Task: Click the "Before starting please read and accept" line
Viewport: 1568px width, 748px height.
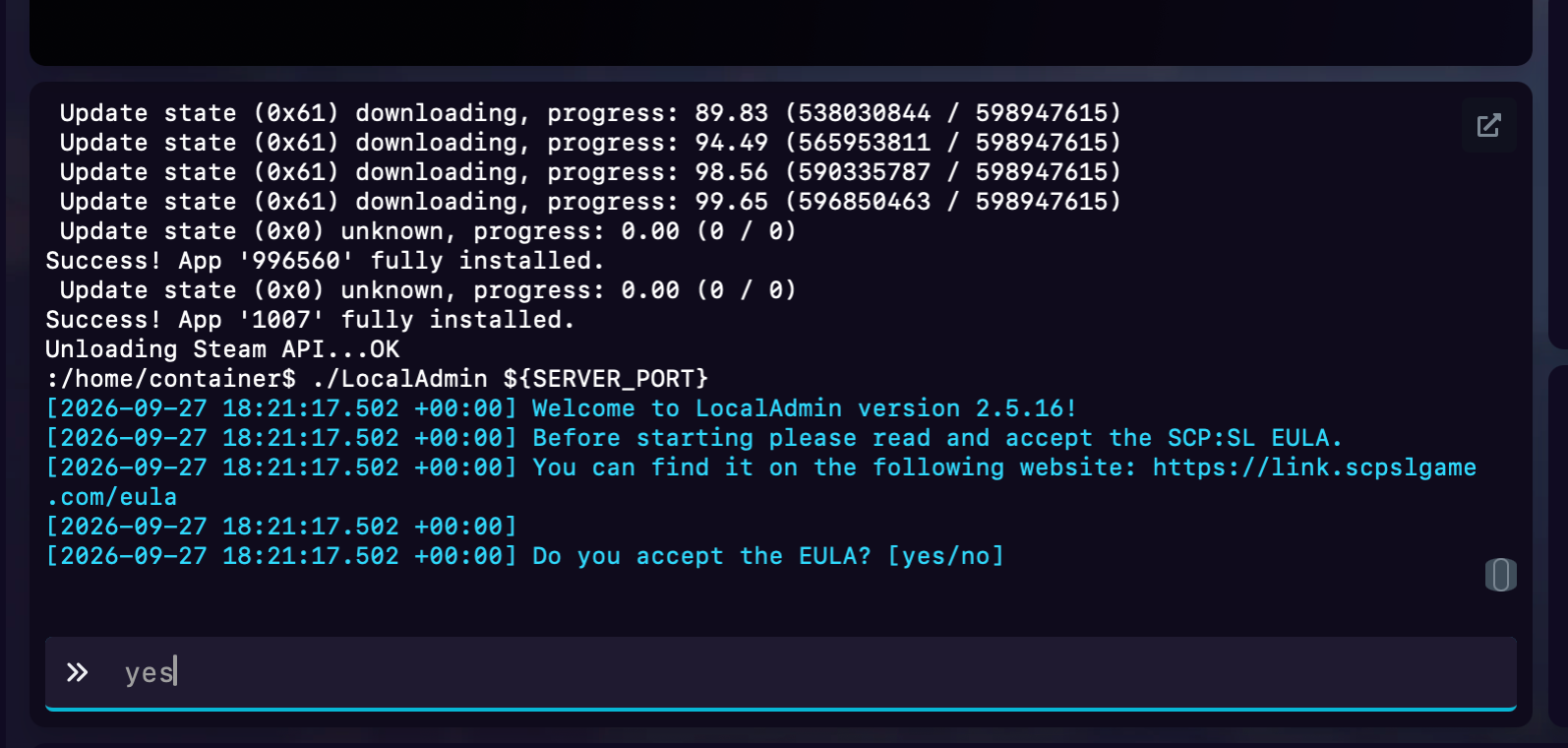Action: pos(694,438)
